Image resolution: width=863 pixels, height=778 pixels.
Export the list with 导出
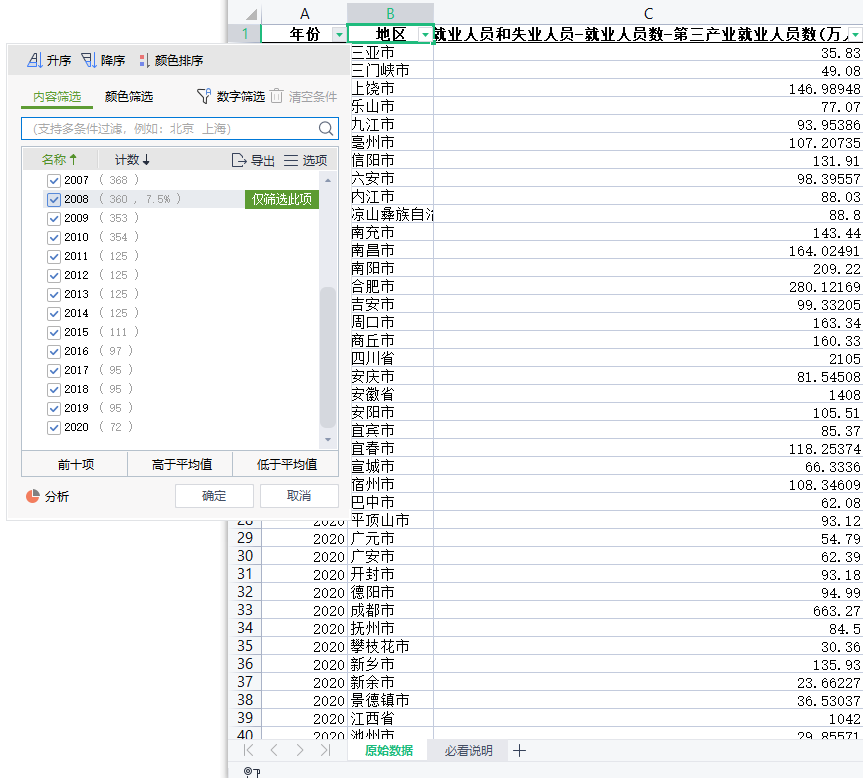tap(253, 160)
